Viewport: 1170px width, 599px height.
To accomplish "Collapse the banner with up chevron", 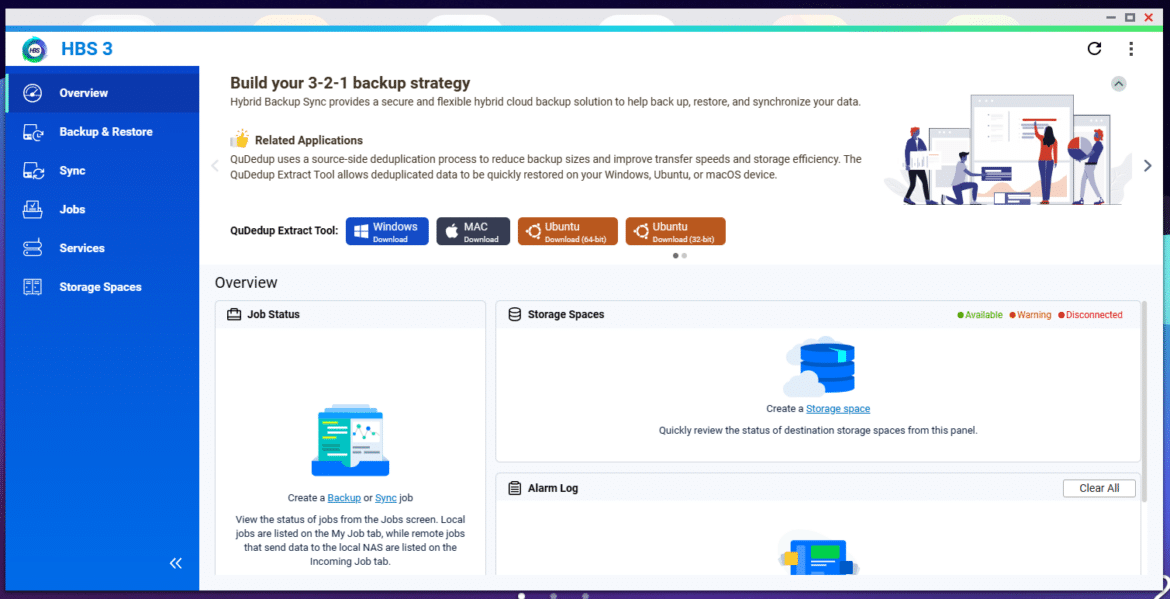I will point(1118,84).
